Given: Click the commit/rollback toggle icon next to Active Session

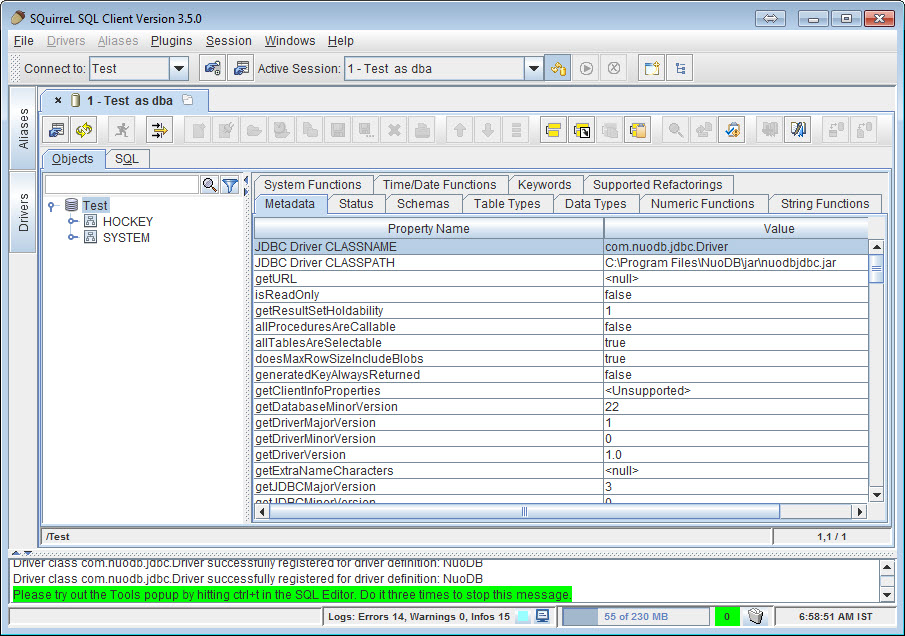Looking at the screenshot, I should [x=558, y=69].
